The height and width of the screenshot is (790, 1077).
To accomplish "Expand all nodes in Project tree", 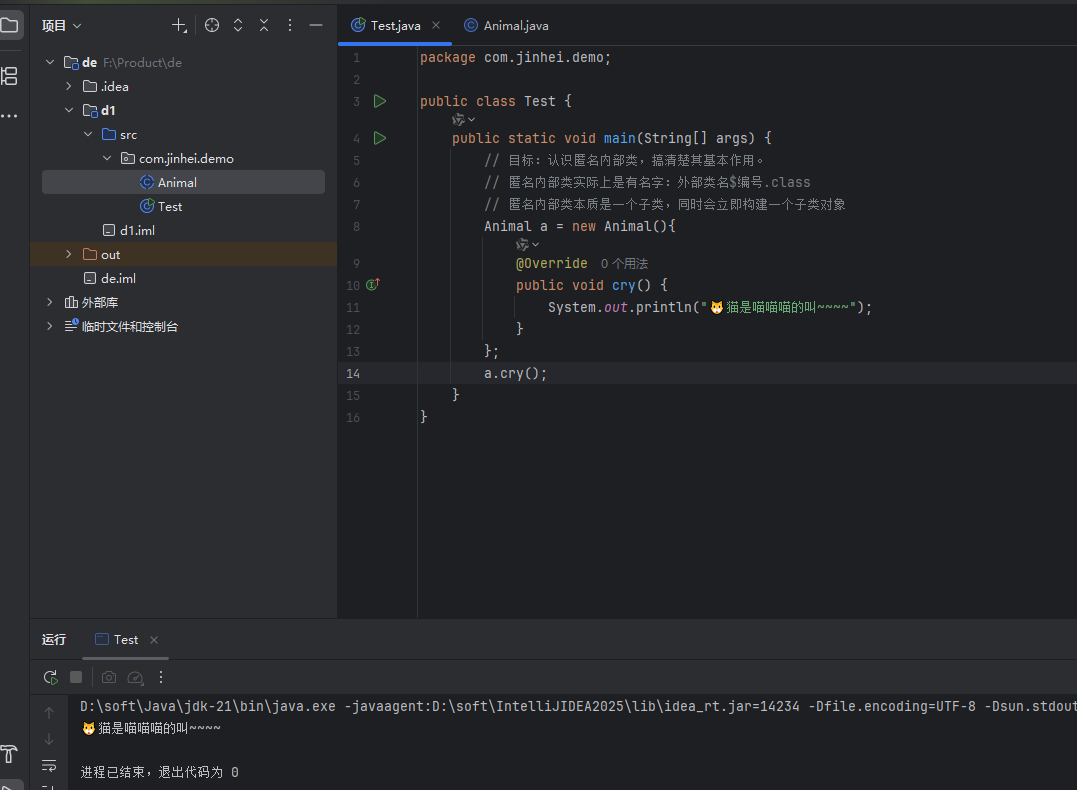I will tap(238, 25).
